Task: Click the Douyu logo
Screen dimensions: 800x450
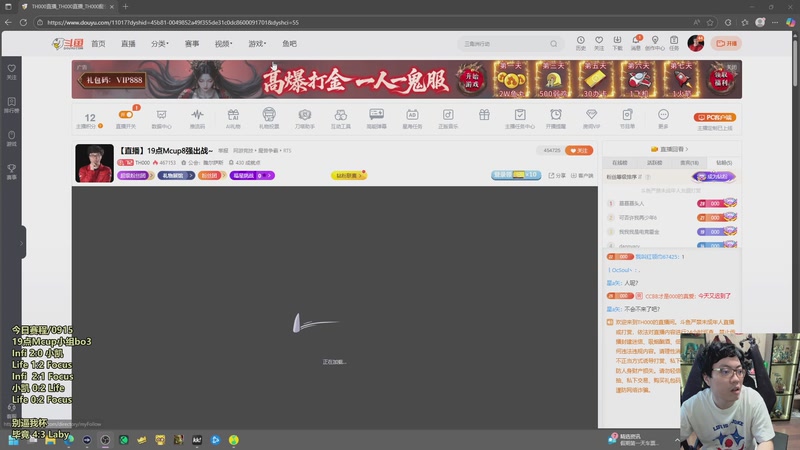Action: pos(67,44)
